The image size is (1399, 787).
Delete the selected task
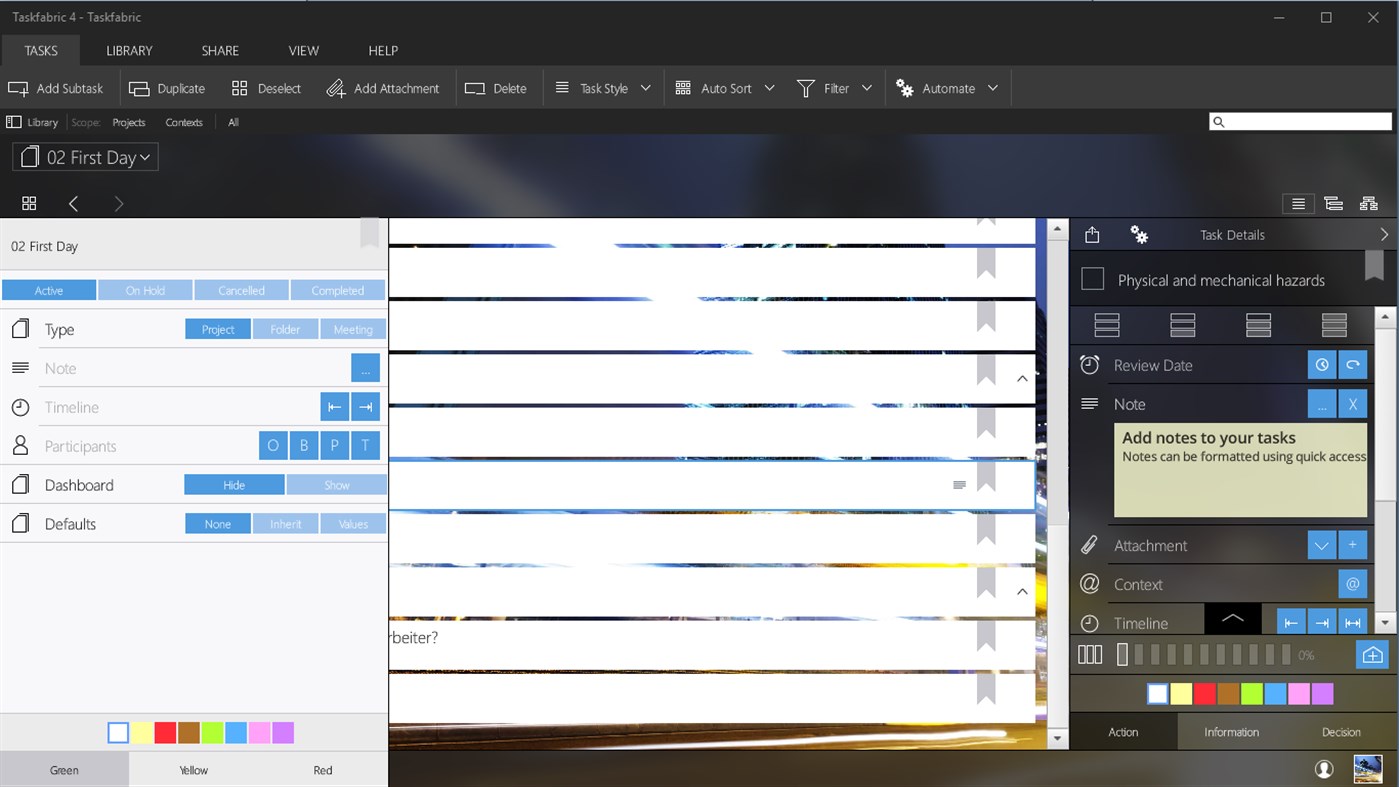pos(498,88)
